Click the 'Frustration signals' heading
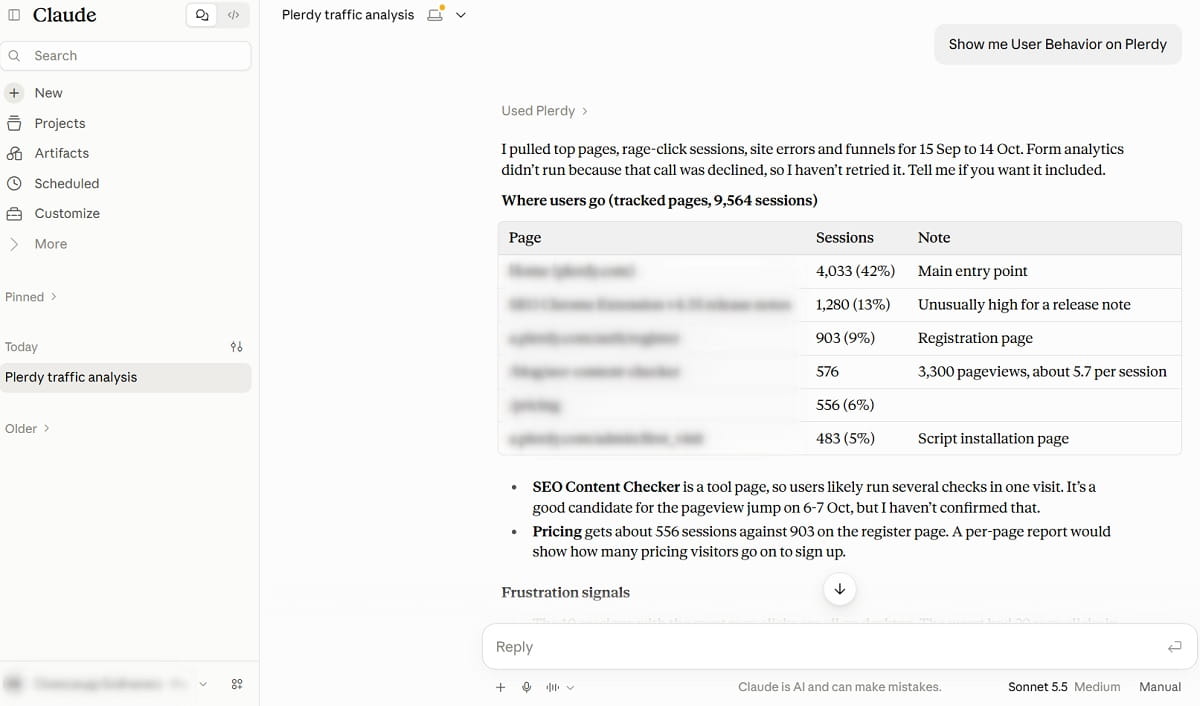This screenshot has width=1200, height=706. [x=566, y=592]
